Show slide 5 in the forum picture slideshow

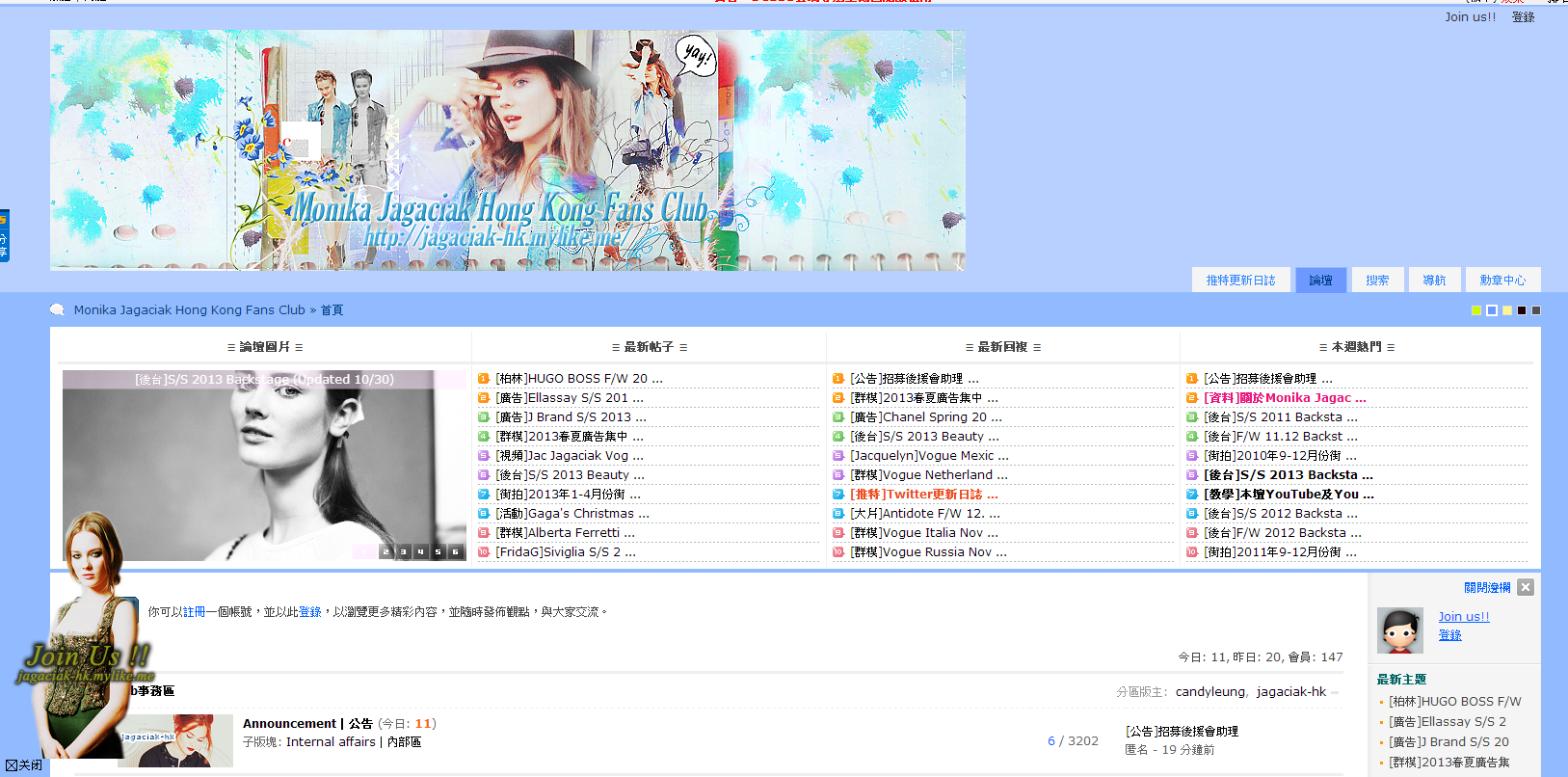(x=438, y=552)
